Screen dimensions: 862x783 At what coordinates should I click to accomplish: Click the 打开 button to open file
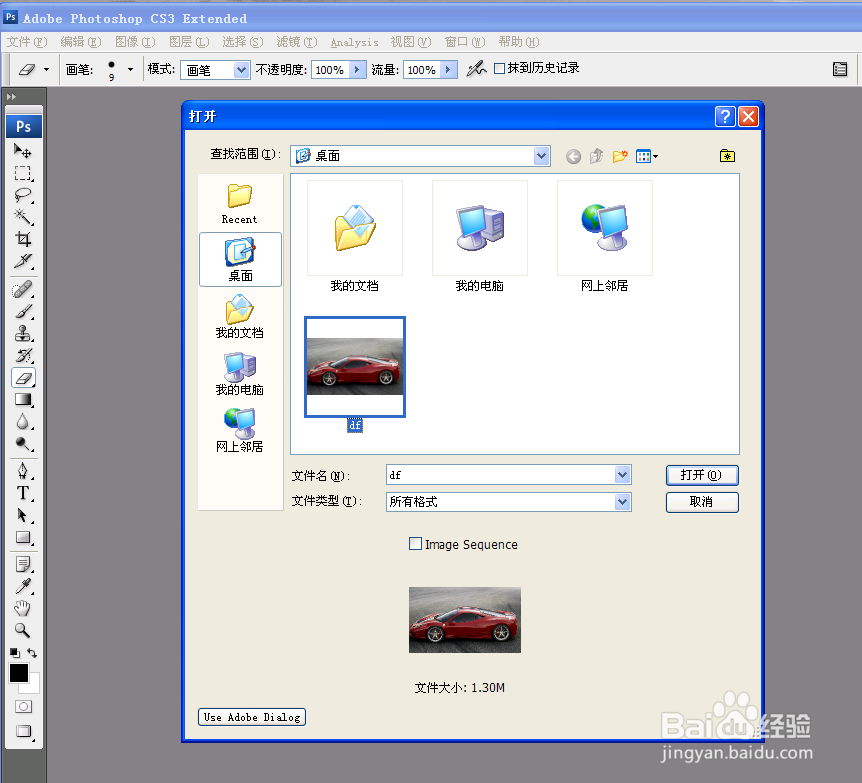(701, 475)
